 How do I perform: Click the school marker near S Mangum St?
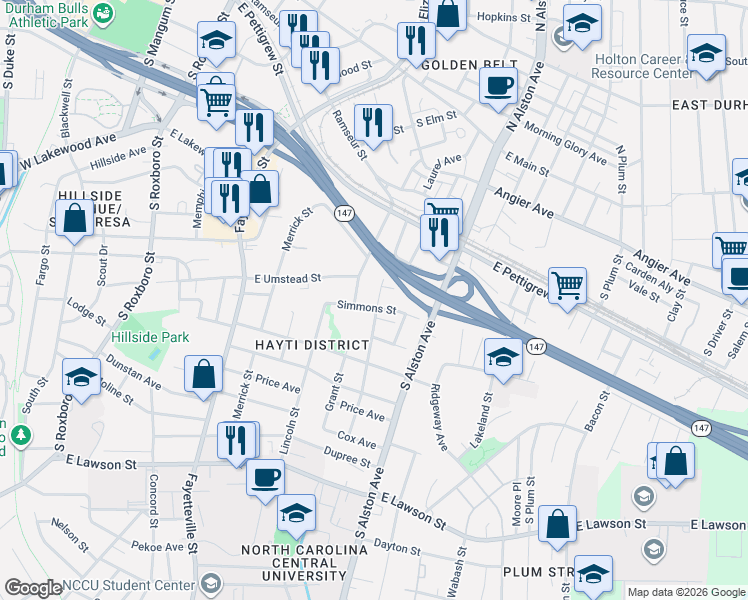(x=217, y=43)
